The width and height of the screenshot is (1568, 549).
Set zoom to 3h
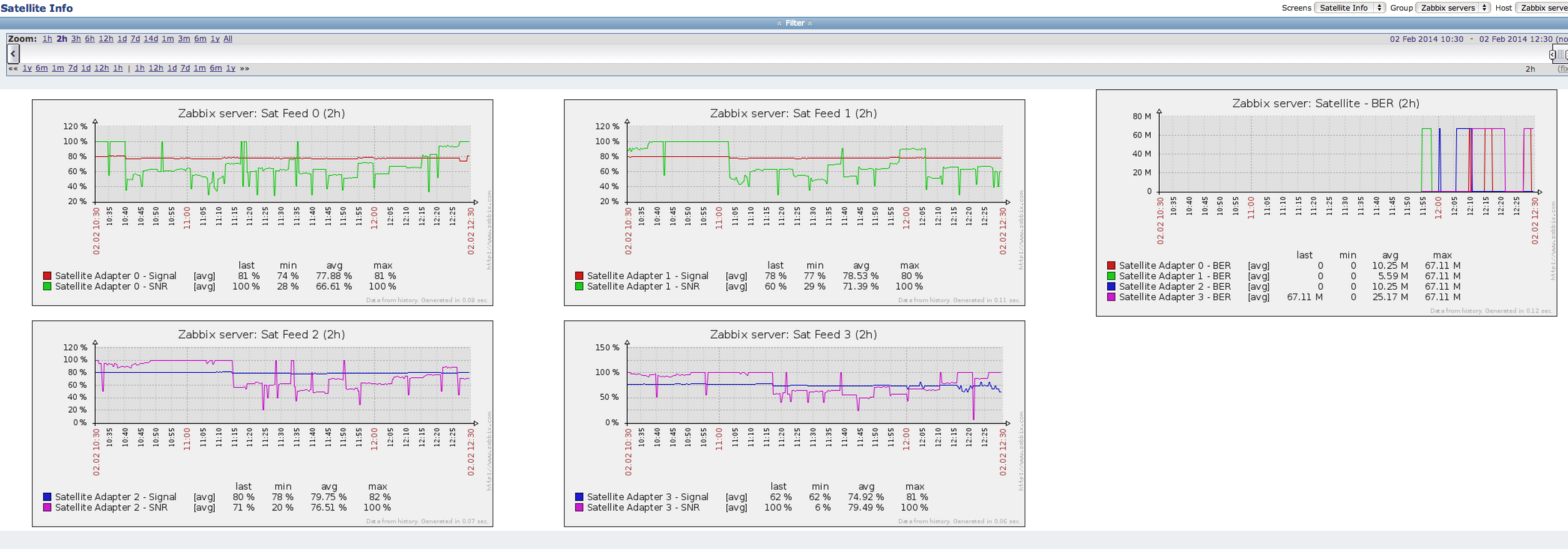point(76,39)
